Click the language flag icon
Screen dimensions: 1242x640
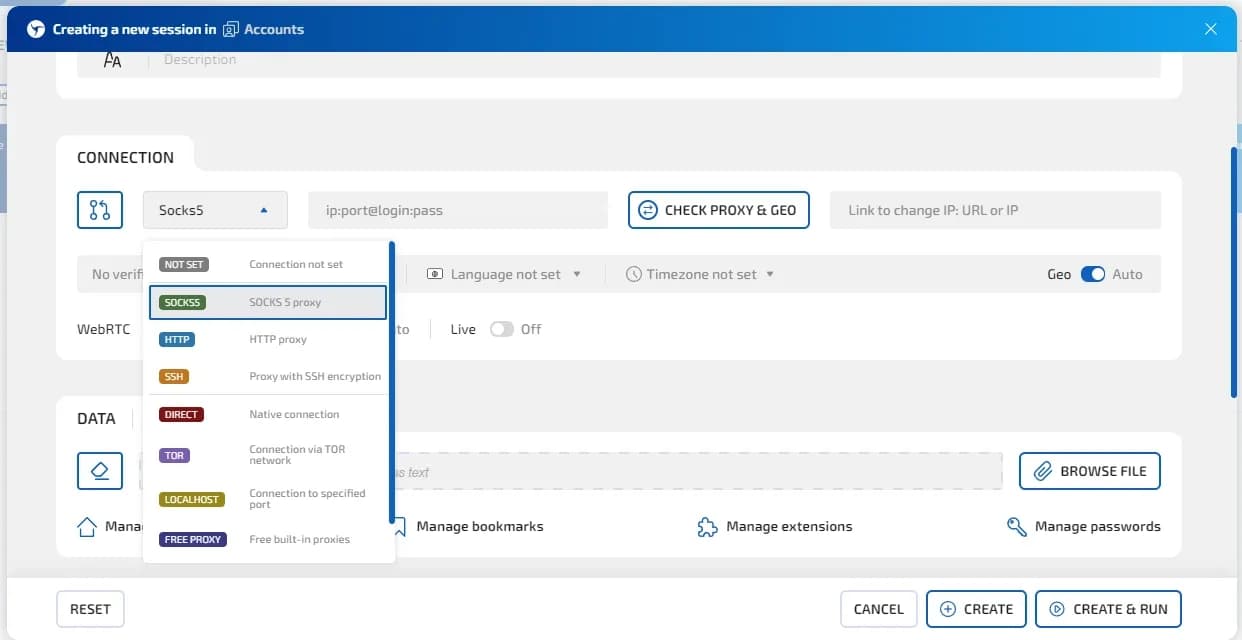(435, 273)
